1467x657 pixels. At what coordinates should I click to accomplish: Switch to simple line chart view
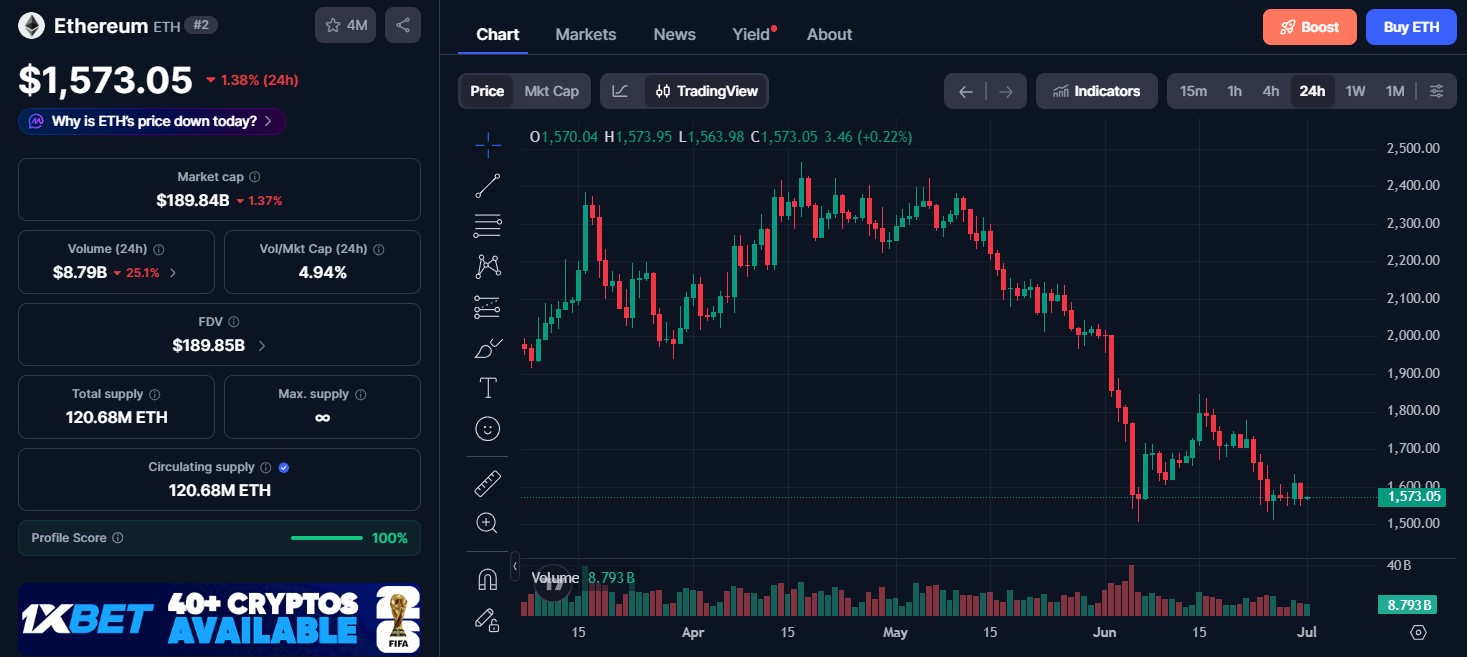tap(621, 91)
